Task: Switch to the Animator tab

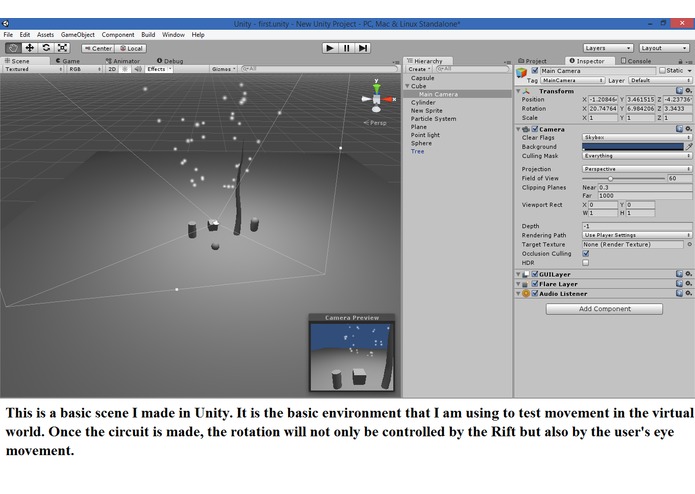Action: pos(123,61)
